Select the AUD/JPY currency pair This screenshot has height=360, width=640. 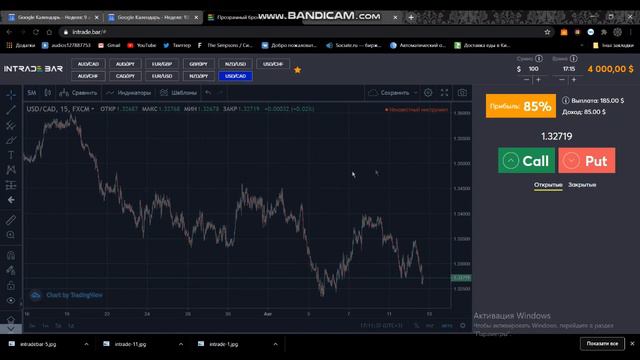[125, 64]
